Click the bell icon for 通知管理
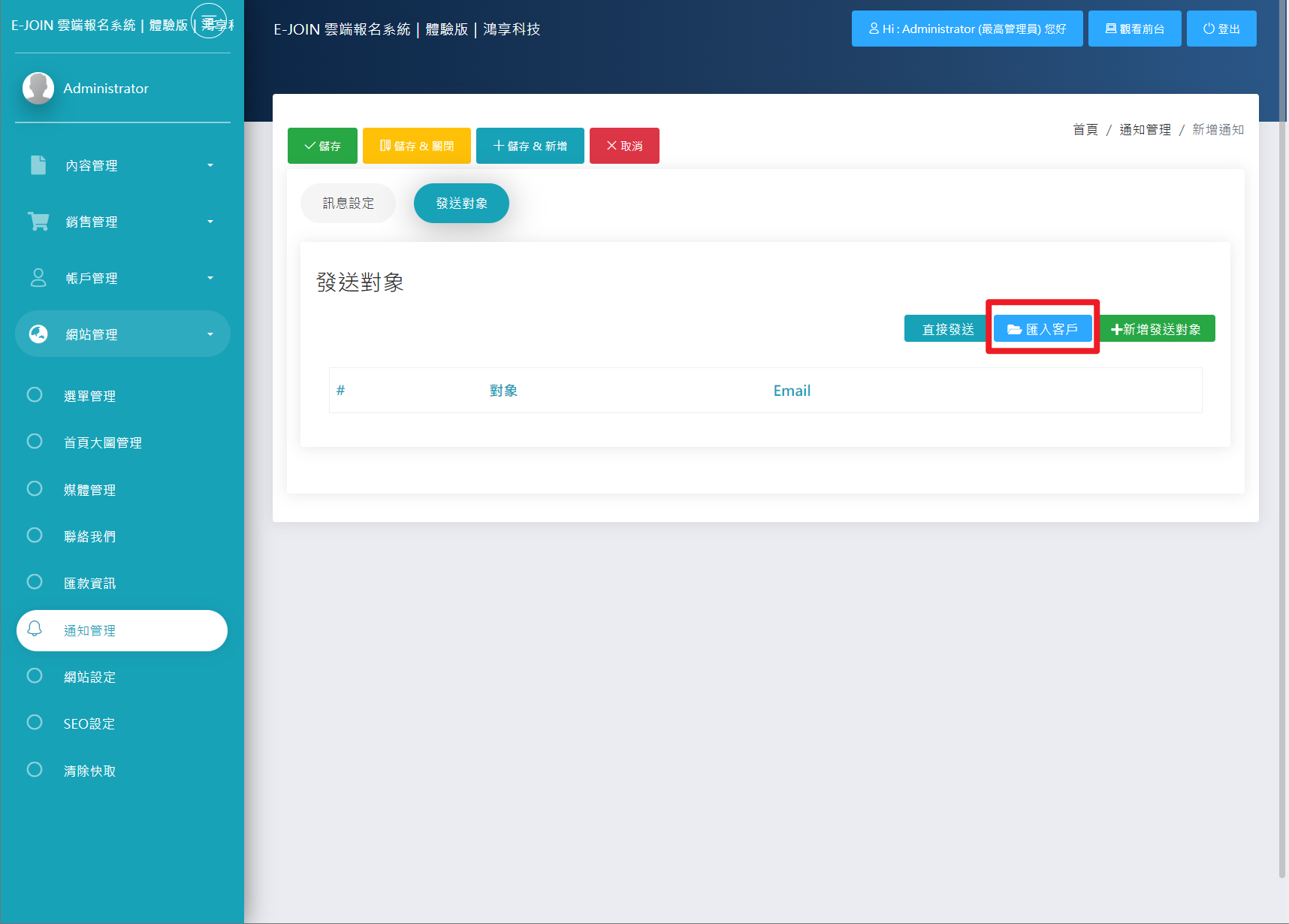The image size is (1289, 924). click(x=35, y=629)
